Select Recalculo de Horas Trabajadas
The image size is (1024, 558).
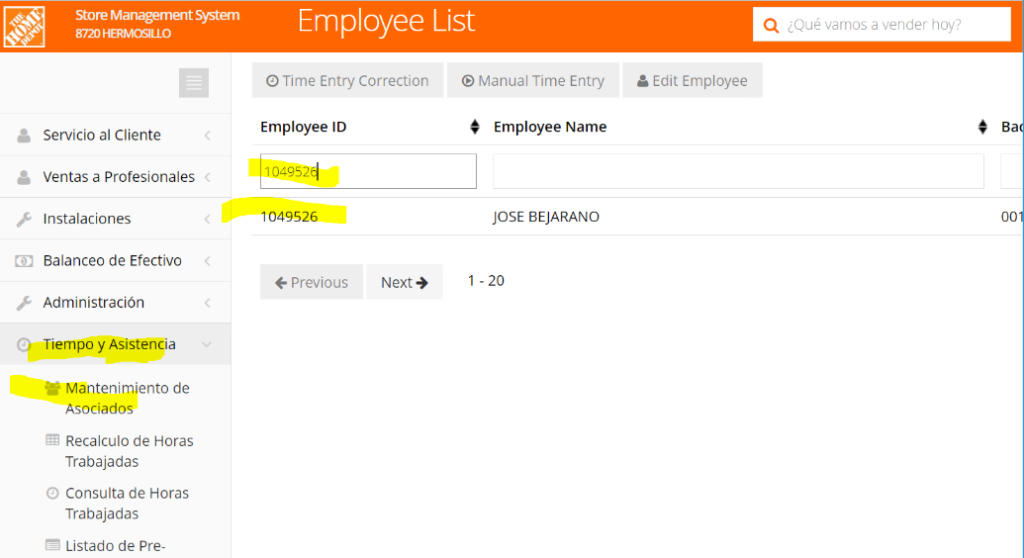[129, 451]
